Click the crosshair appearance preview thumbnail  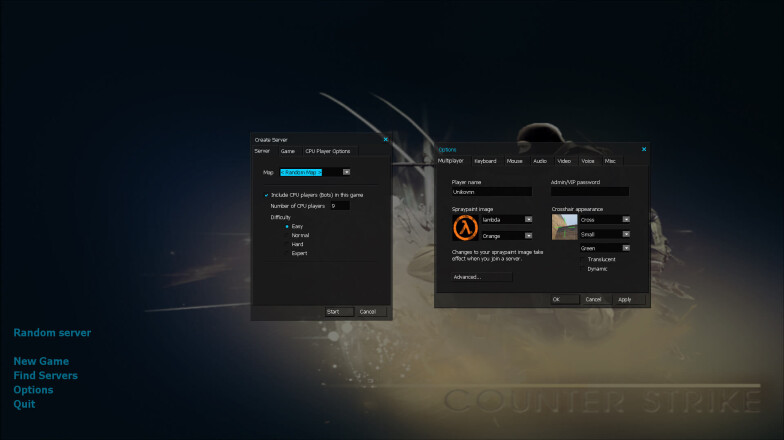point(564,227)
